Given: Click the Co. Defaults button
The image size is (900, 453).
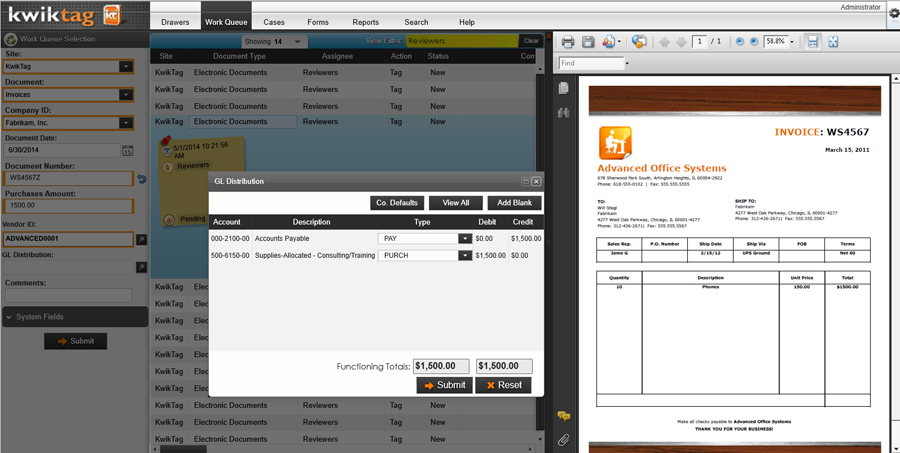Looking at the screenshot, I should pyautogui.click(x=397, y=203).
